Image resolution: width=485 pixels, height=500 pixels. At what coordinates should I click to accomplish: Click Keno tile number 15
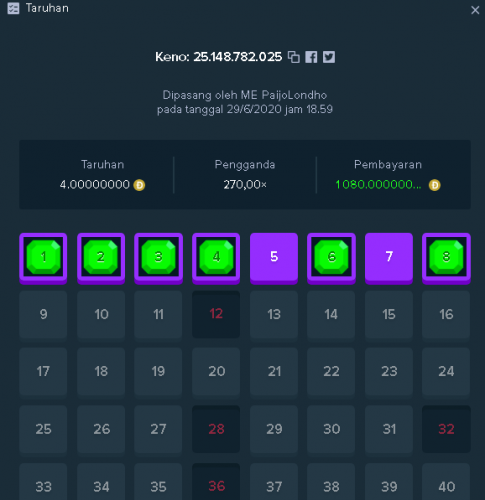click(389, 314)
